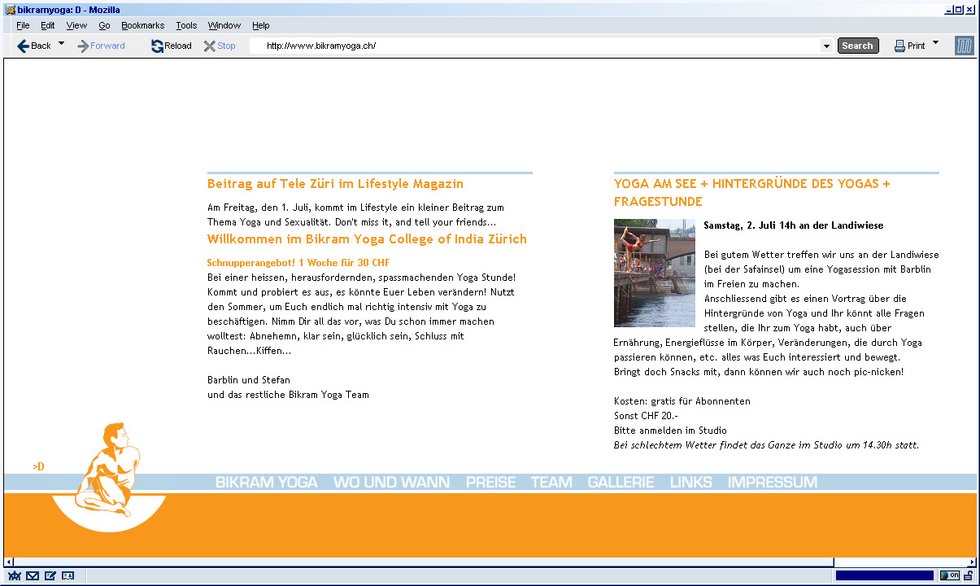980x586 pixels.
Task: Click heading 'Willkommen im Bikram Yoga College of India Zürich'
Action: pos(367,239)
